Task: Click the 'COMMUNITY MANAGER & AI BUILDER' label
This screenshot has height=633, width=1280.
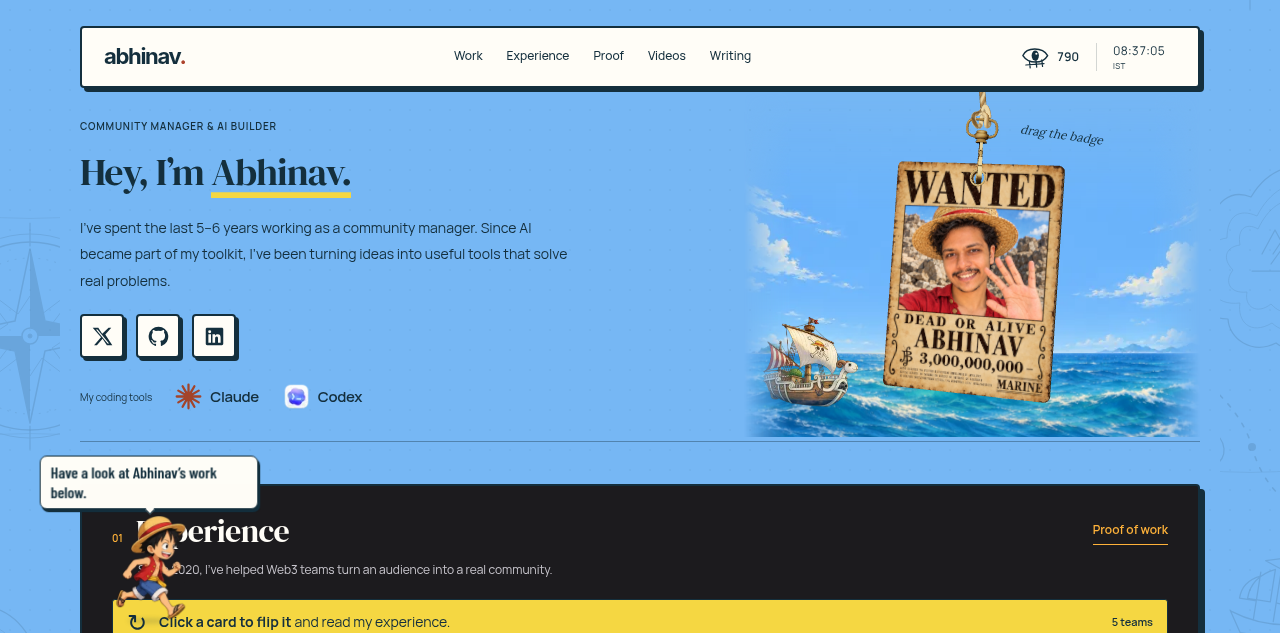Action: point(178,126)
